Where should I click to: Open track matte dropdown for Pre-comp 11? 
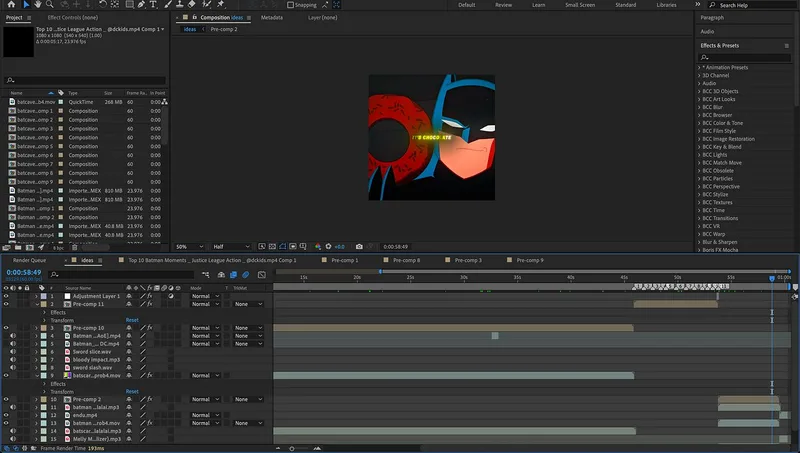coord(248,304)
